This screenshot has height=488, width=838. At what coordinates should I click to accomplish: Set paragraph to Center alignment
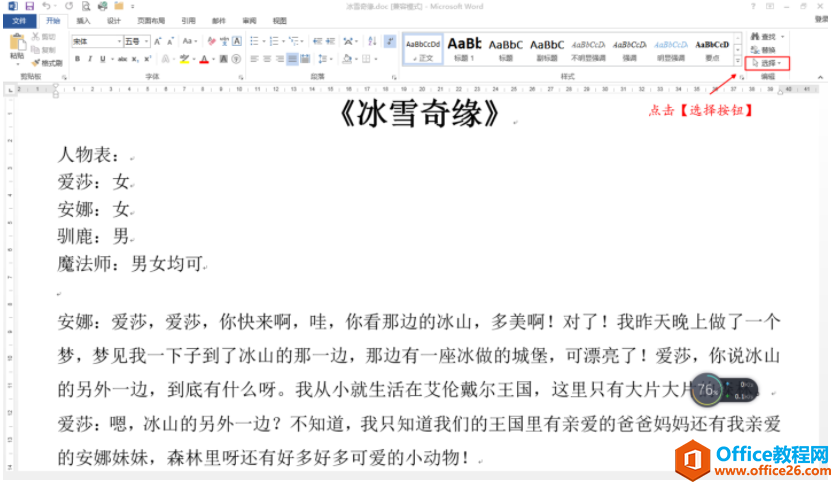(x=267, y=59)
